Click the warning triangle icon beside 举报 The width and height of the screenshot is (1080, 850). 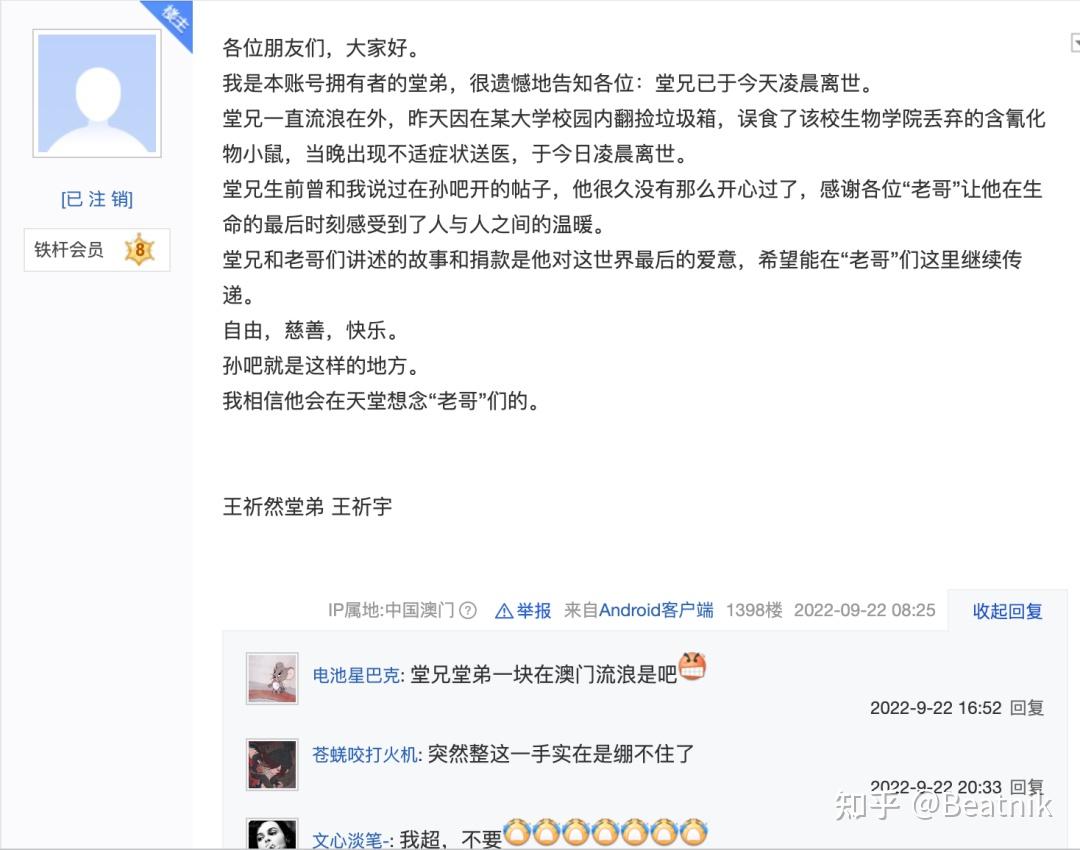(x=504, y=611)
